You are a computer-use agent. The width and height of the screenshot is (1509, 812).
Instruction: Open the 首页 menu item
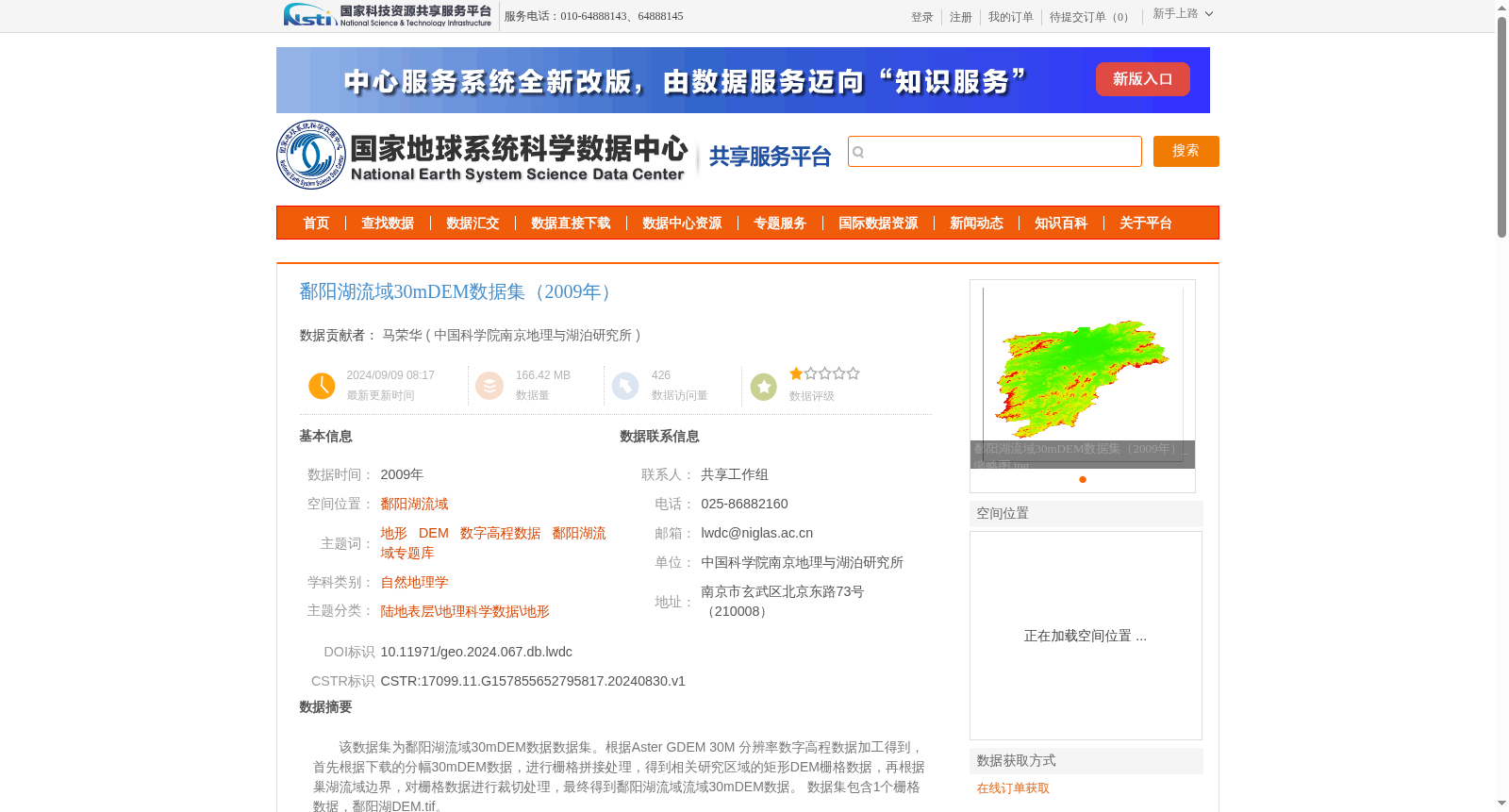316,224
